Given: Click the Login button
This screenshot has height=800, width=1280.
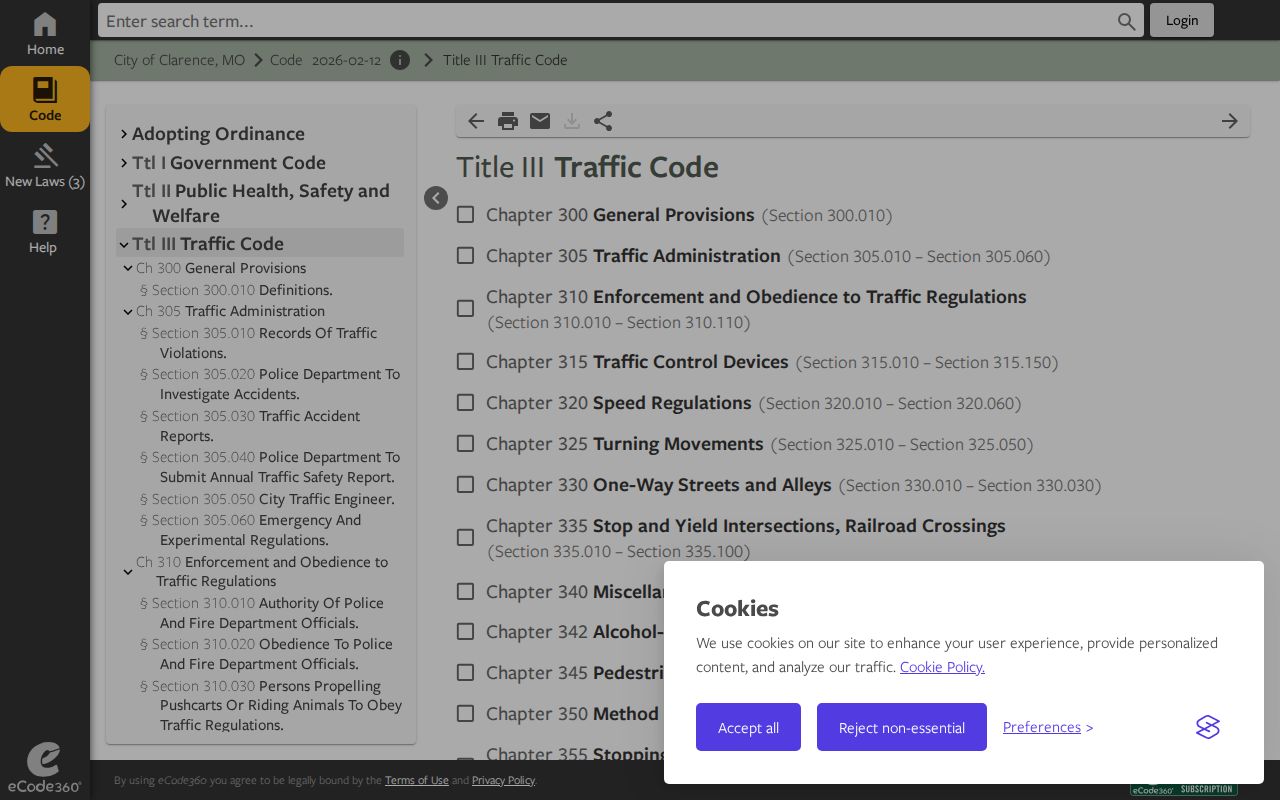Looking at the screenshot, I should (1182, 20).
